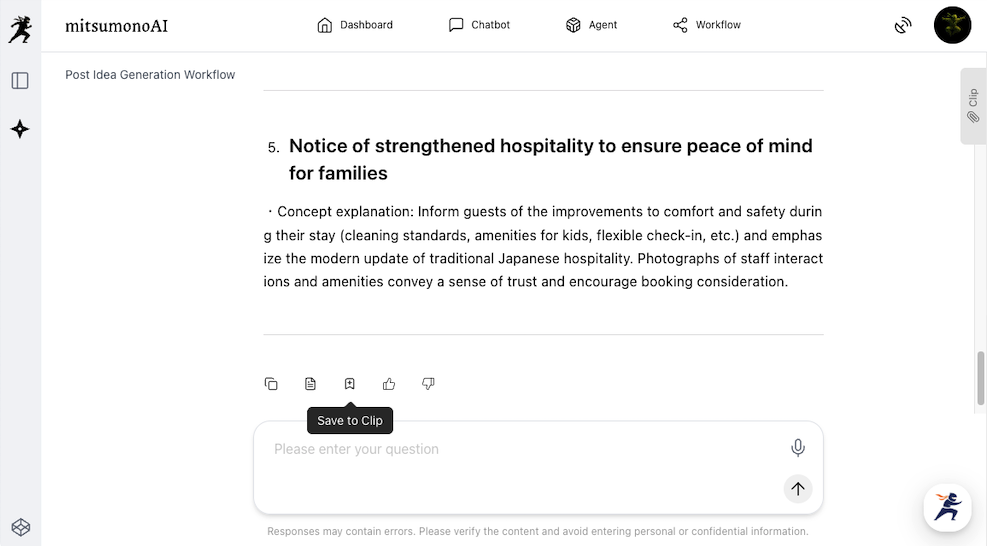Image resolution: width=987 pixels, height=546 pixels.
Task: Send the question with arrow button
Action: 797,489
